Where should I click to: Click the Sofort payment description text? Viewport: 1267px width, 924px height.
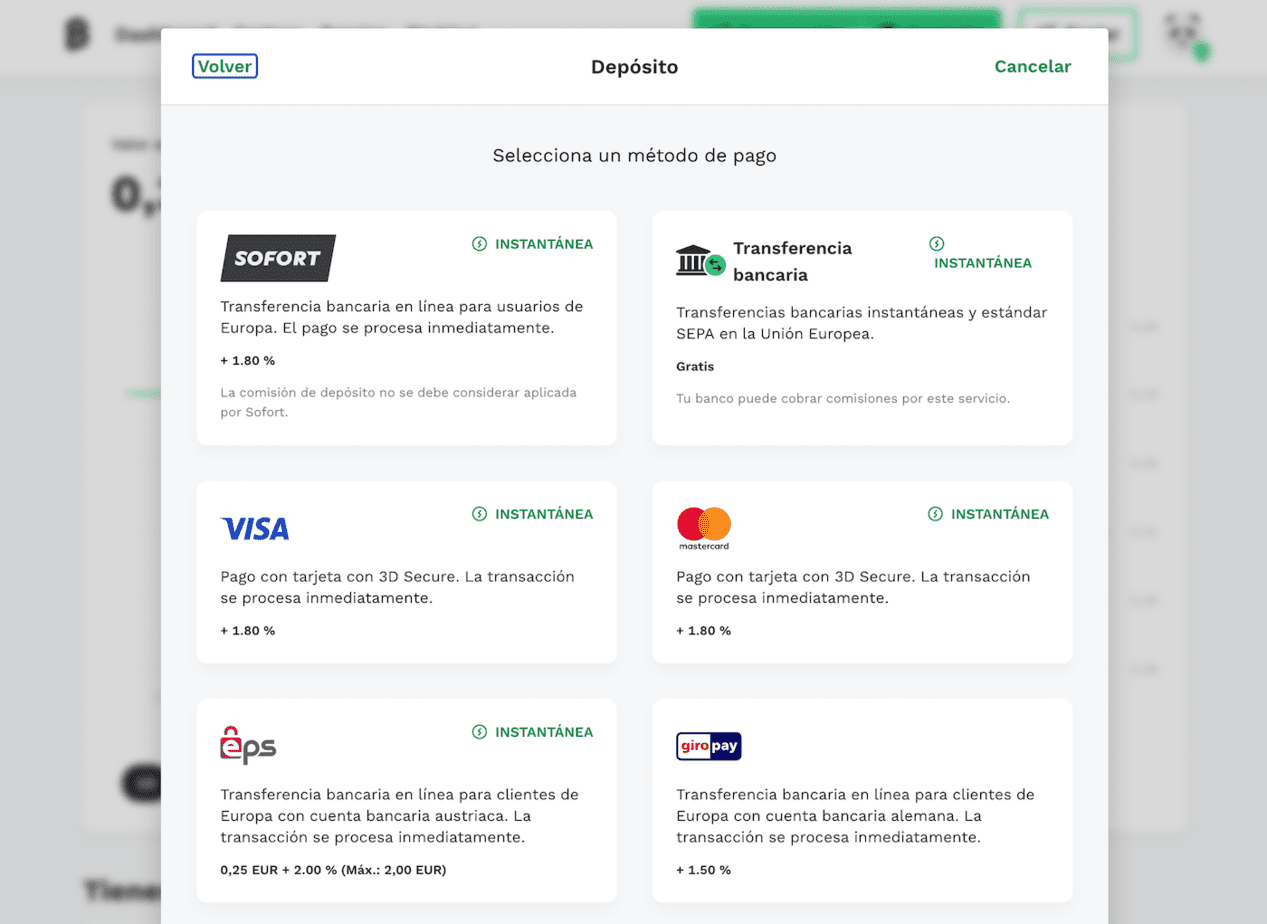click(402, 317)
